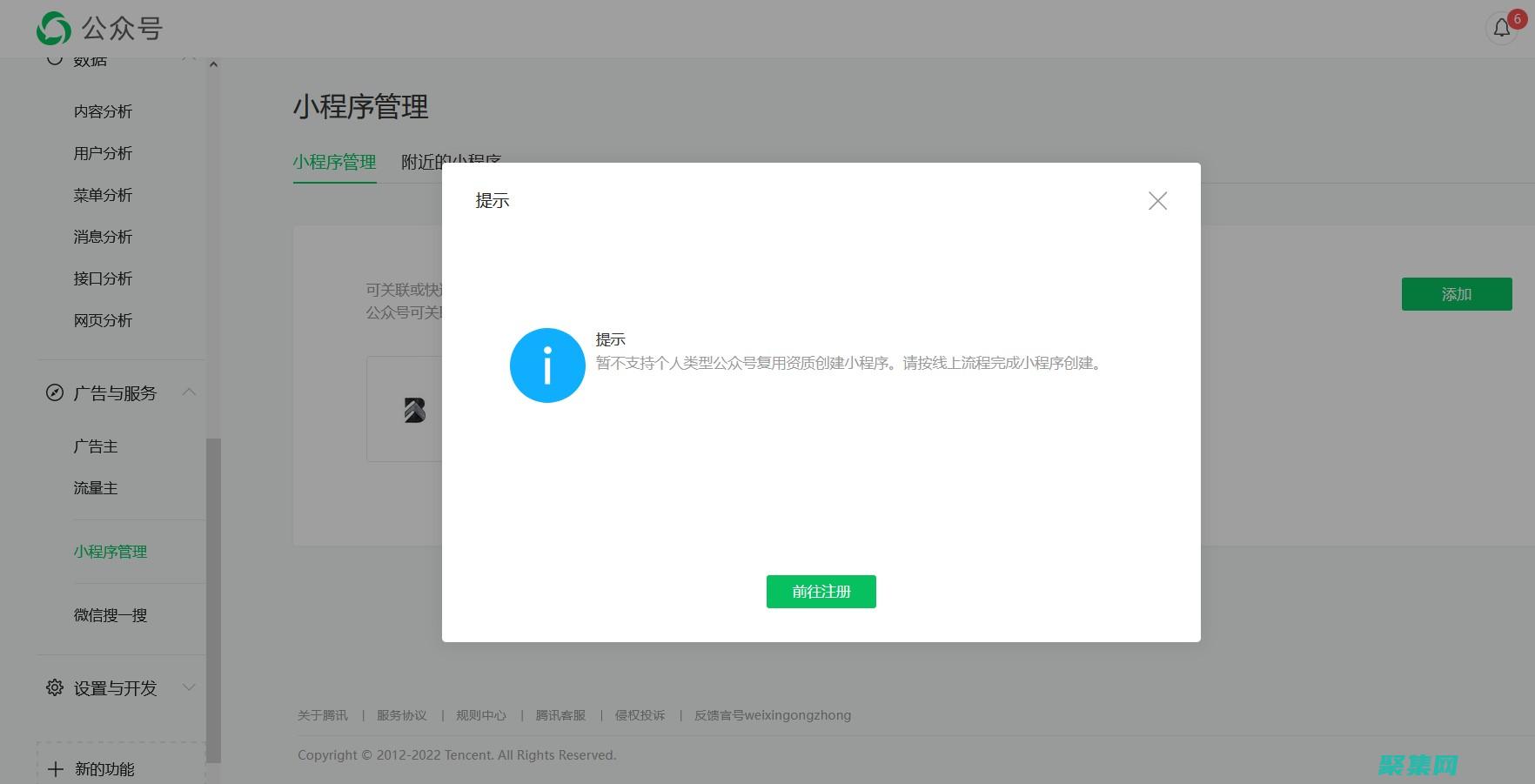Close the 提示 dialog with the X

(1156, 200)
